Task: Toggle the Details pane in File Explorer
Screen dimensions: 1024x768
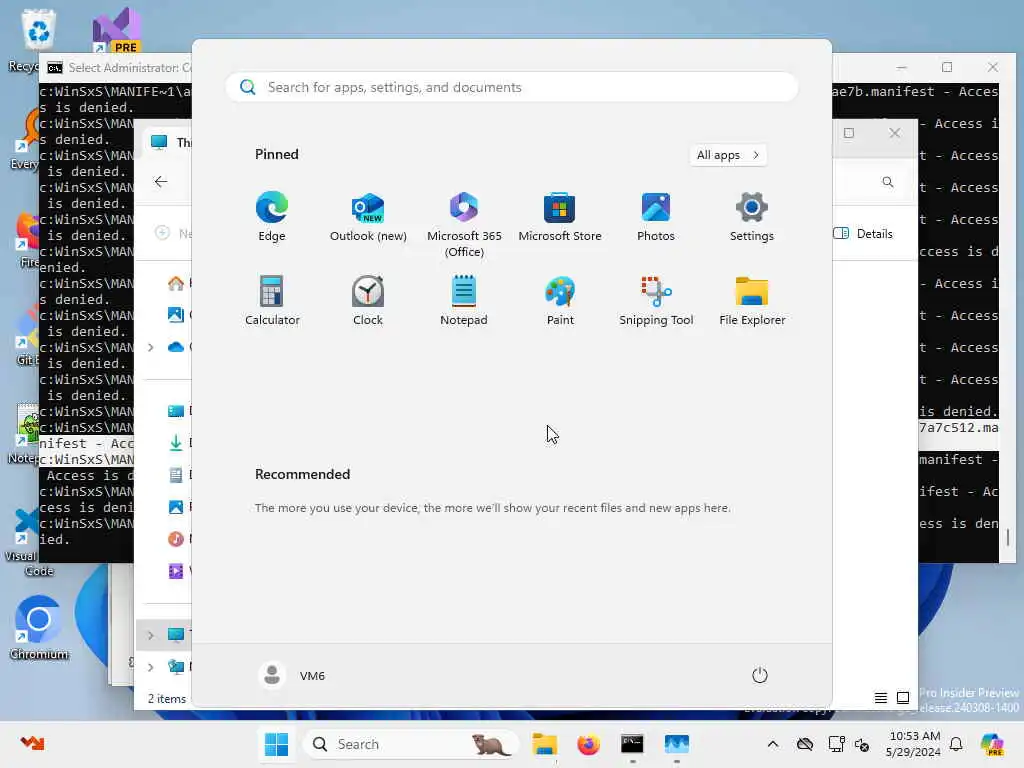Action: pyautogui.click(x=863, y=234)
